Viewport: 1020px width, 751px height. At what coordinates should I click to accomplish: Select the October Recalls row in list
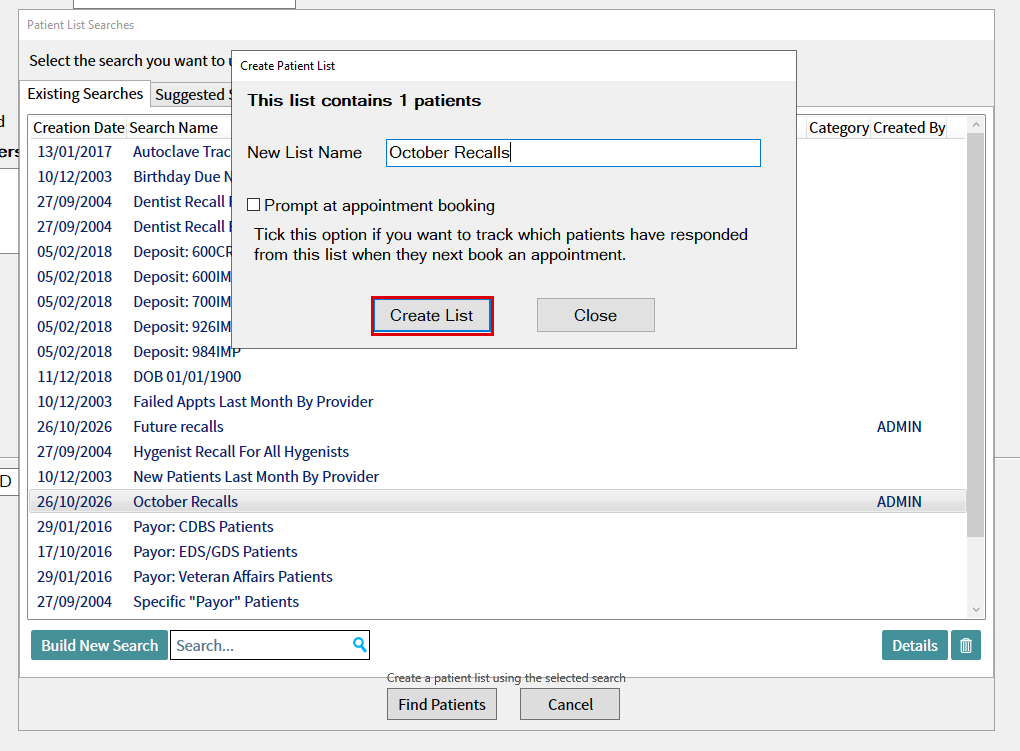pyautogui.click(x=498, y=502)
